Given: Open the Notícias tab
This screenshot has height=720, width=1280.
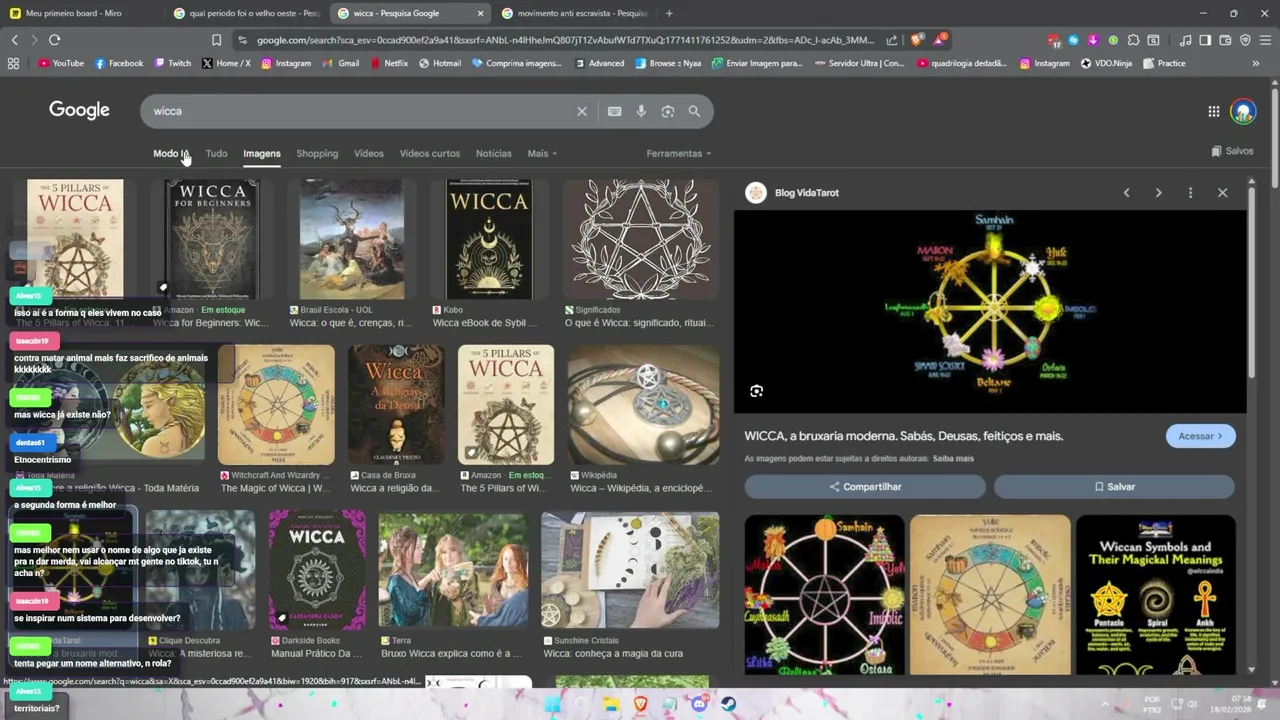Looking at the screenshot, I should point(493,153).
